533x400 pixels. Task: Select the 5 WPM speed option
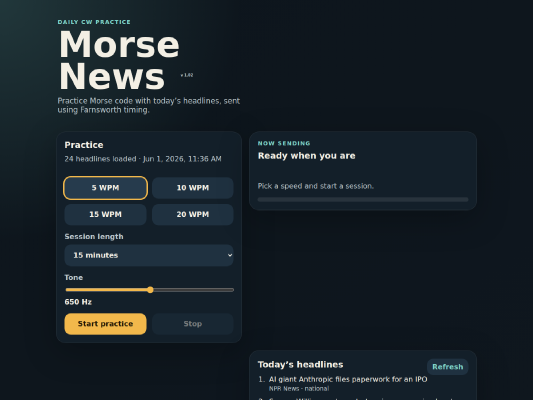[105, 188]
